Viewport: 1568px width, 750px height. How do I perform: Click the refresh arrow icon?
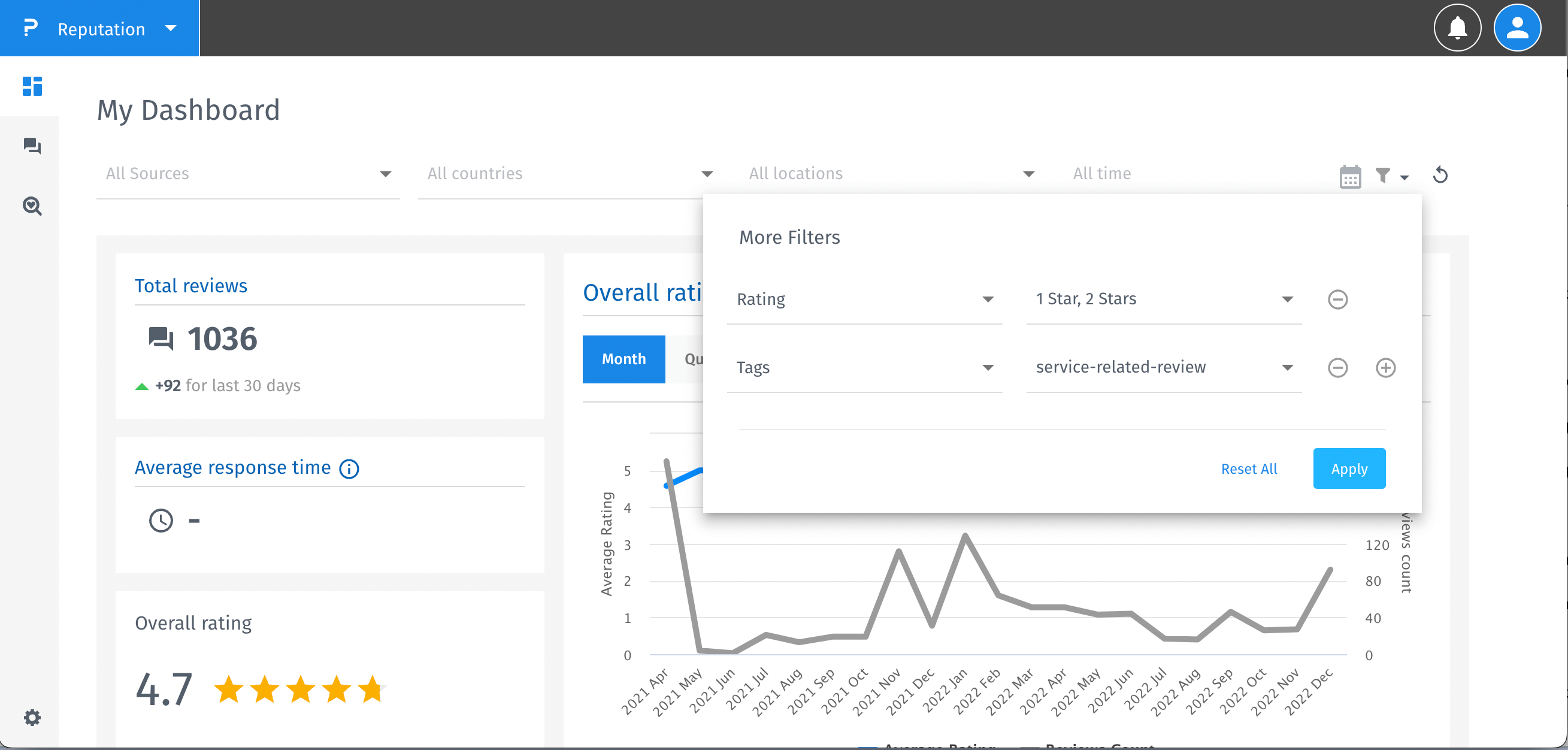pyautogui.click(x=1440, y=176)
